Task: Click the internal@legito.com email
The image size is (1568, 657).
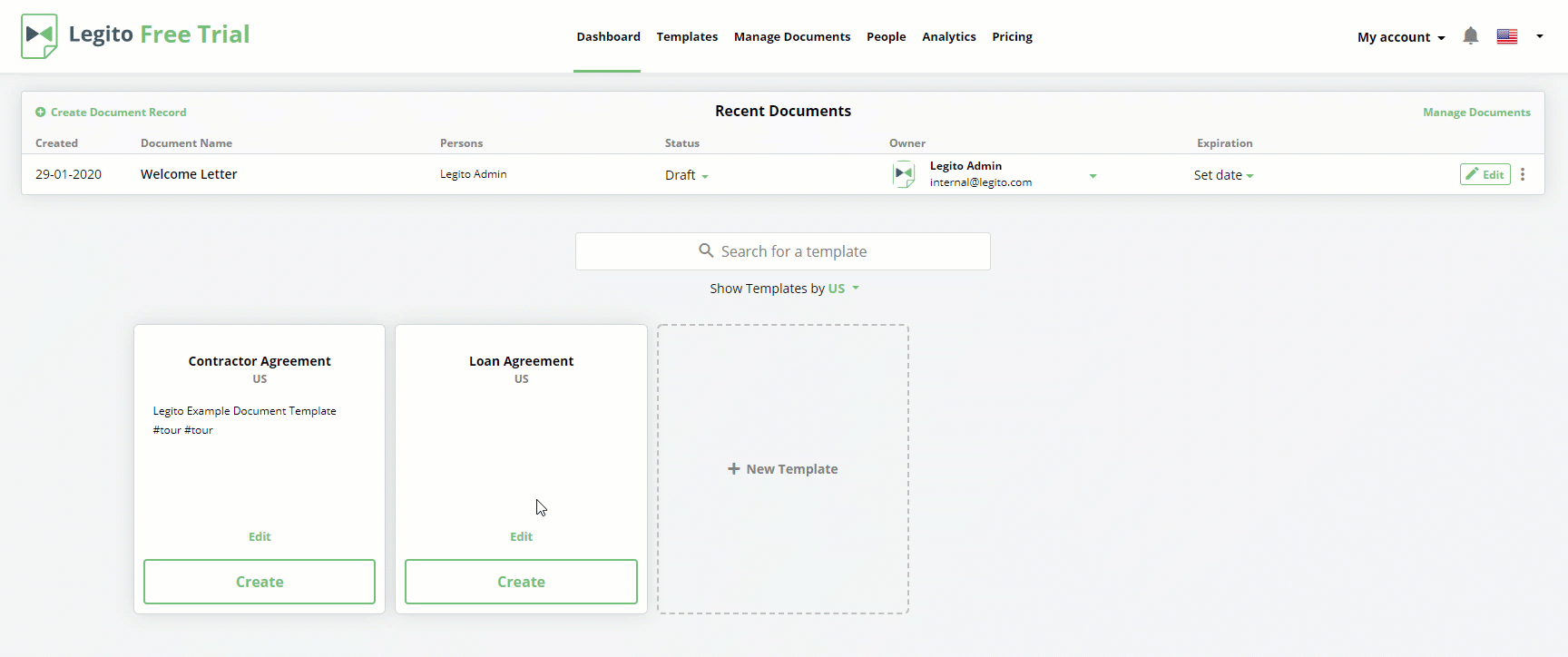Action: (981, 182)
